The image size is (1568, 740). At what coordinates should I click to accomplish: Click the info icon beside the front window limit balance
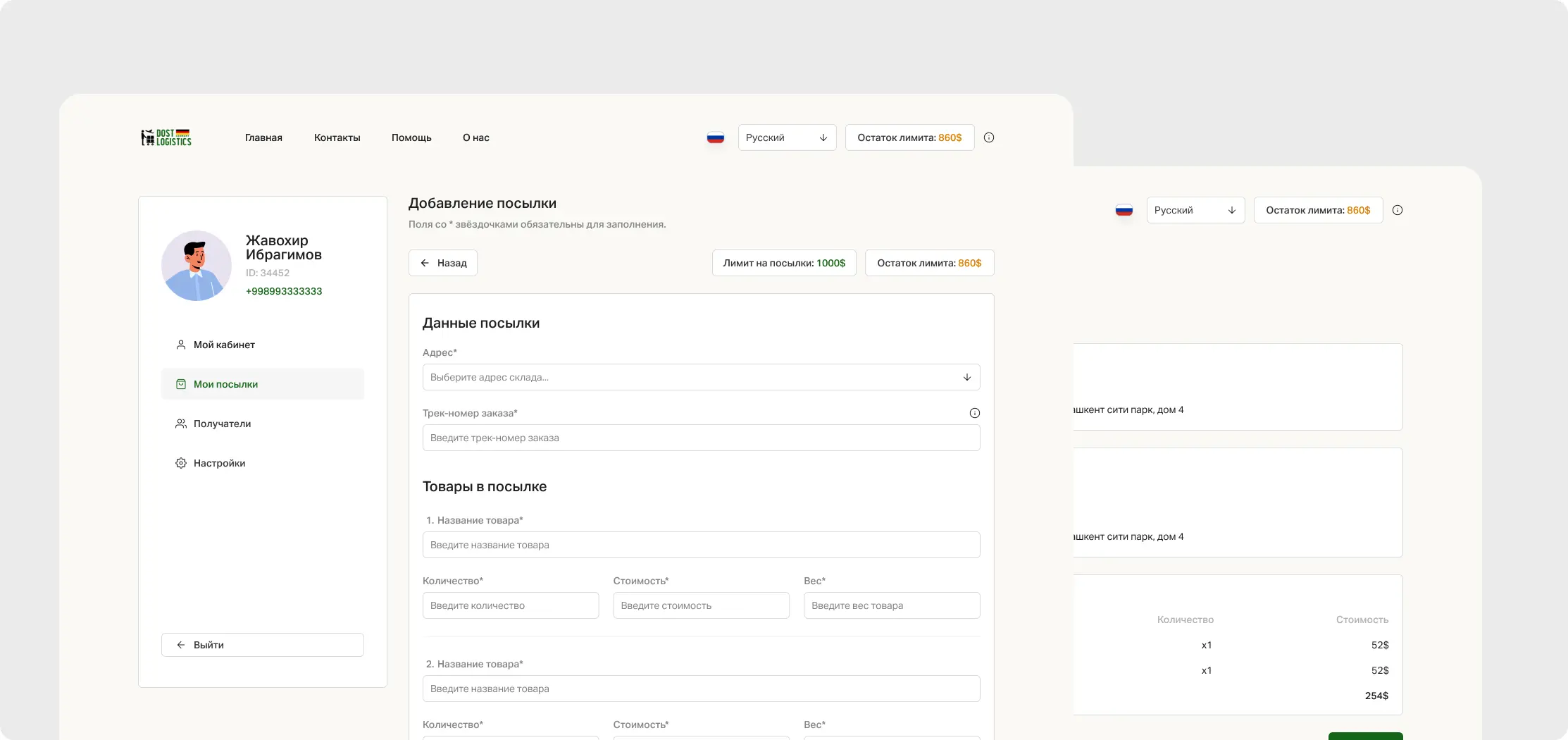(x=989, y=137)
